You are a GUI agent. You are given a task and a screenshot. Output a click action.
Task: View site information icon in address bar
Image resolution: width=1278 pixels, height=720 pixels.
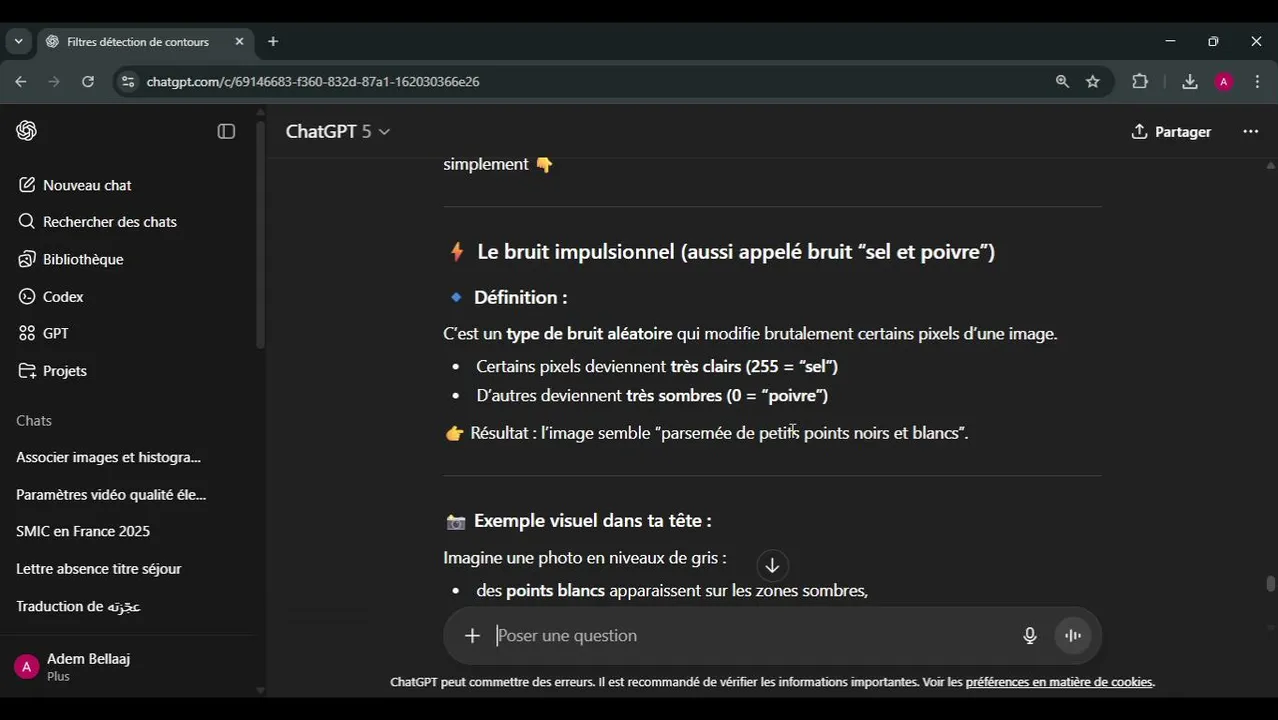pos(127,82)
